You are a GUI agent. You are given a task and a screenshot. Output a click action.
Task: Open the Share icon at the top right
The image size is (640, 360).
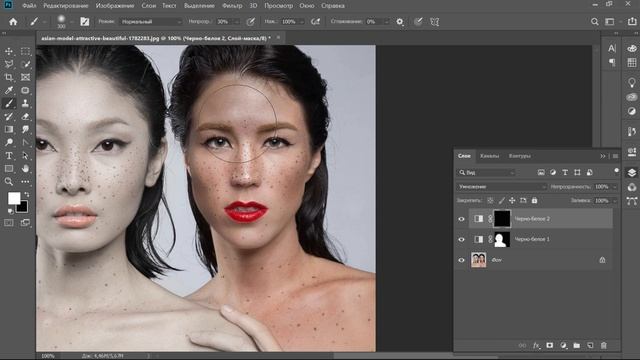point(632,22)
